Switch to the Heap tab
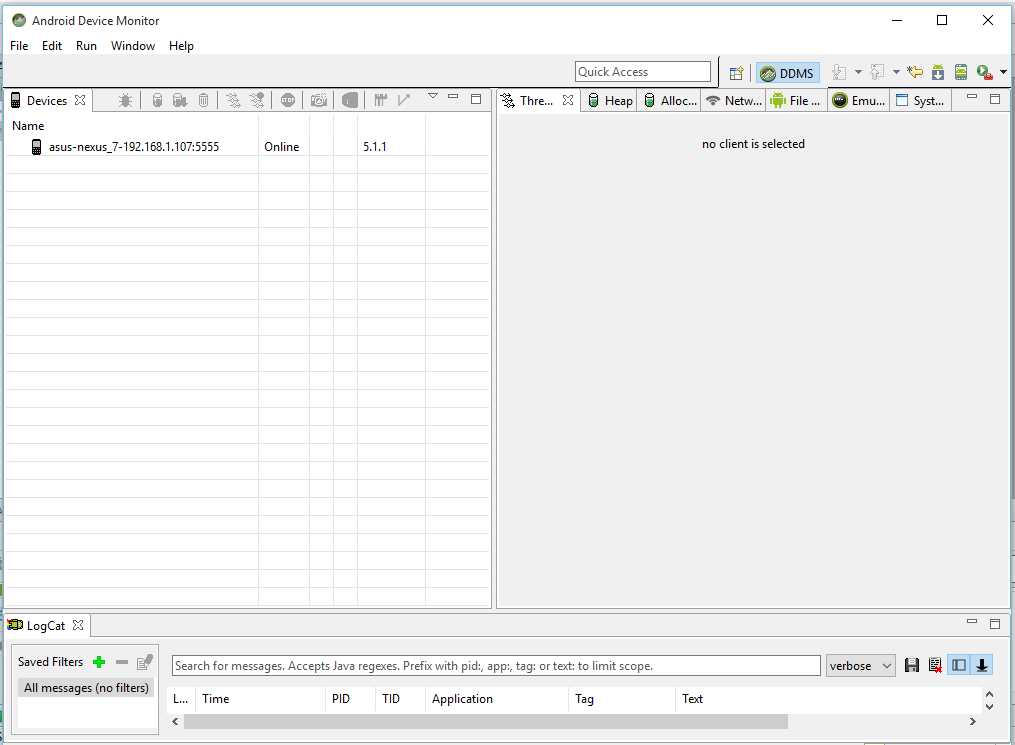The height and width of the screenshot is (745, 1015). click(610, 101)
